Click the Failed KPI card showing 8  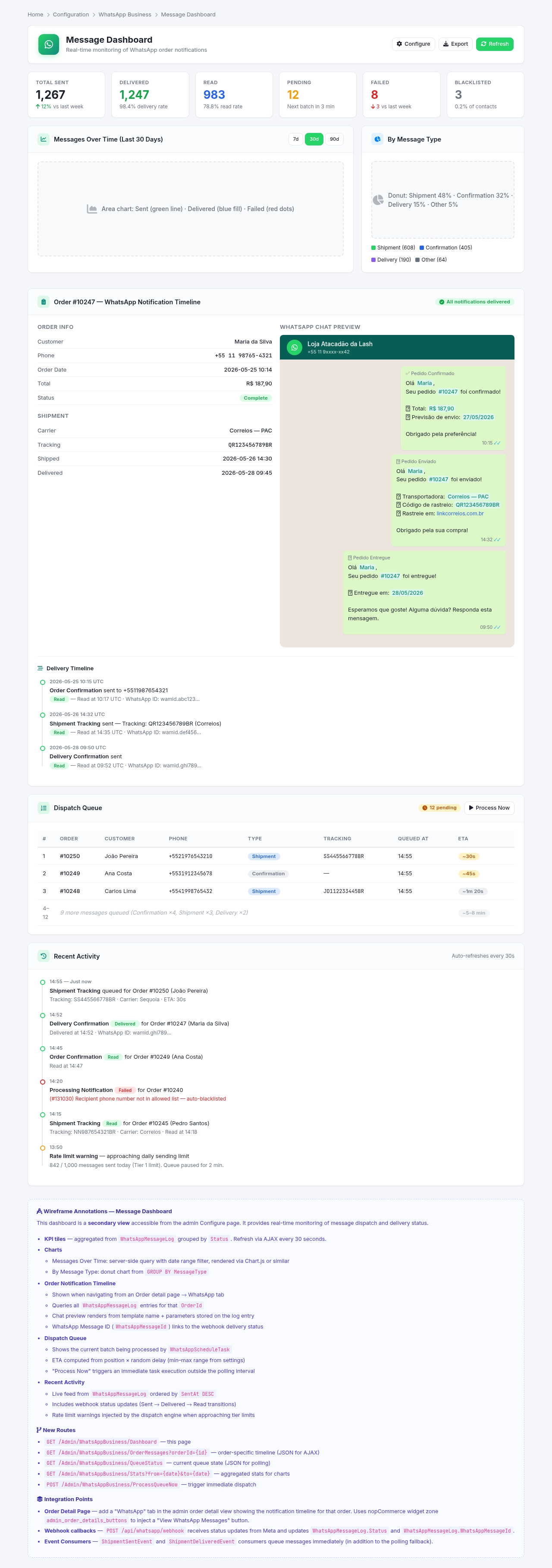(x=402, y=95)
